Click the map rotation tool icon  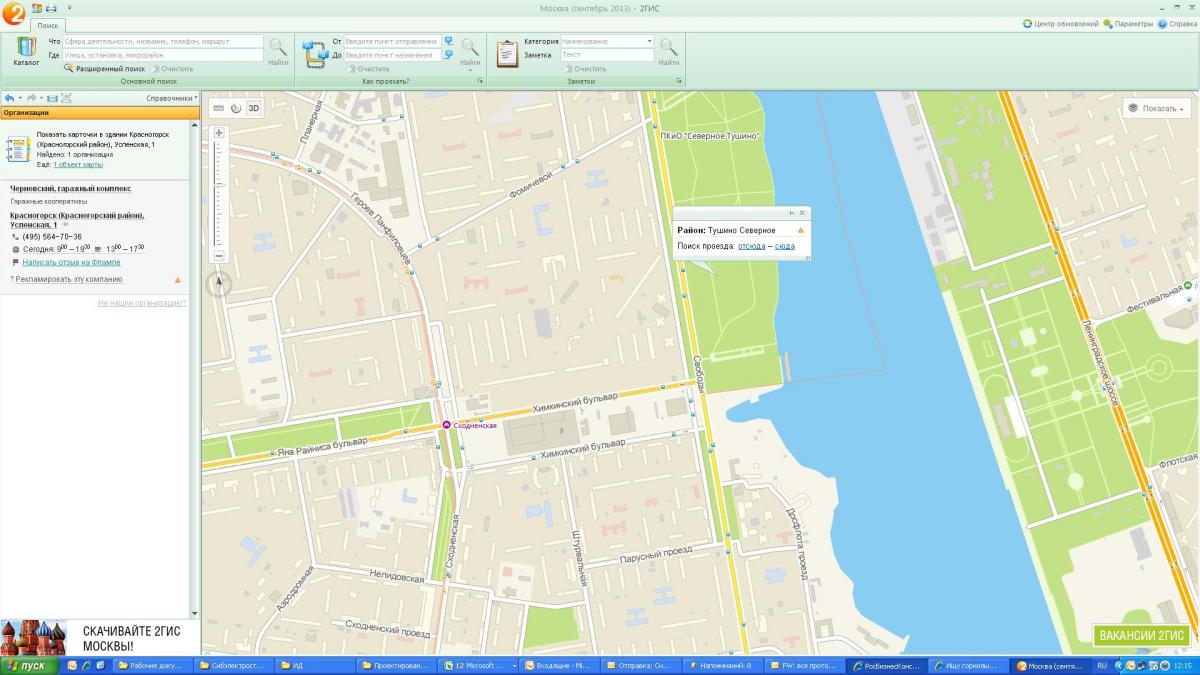236,108
